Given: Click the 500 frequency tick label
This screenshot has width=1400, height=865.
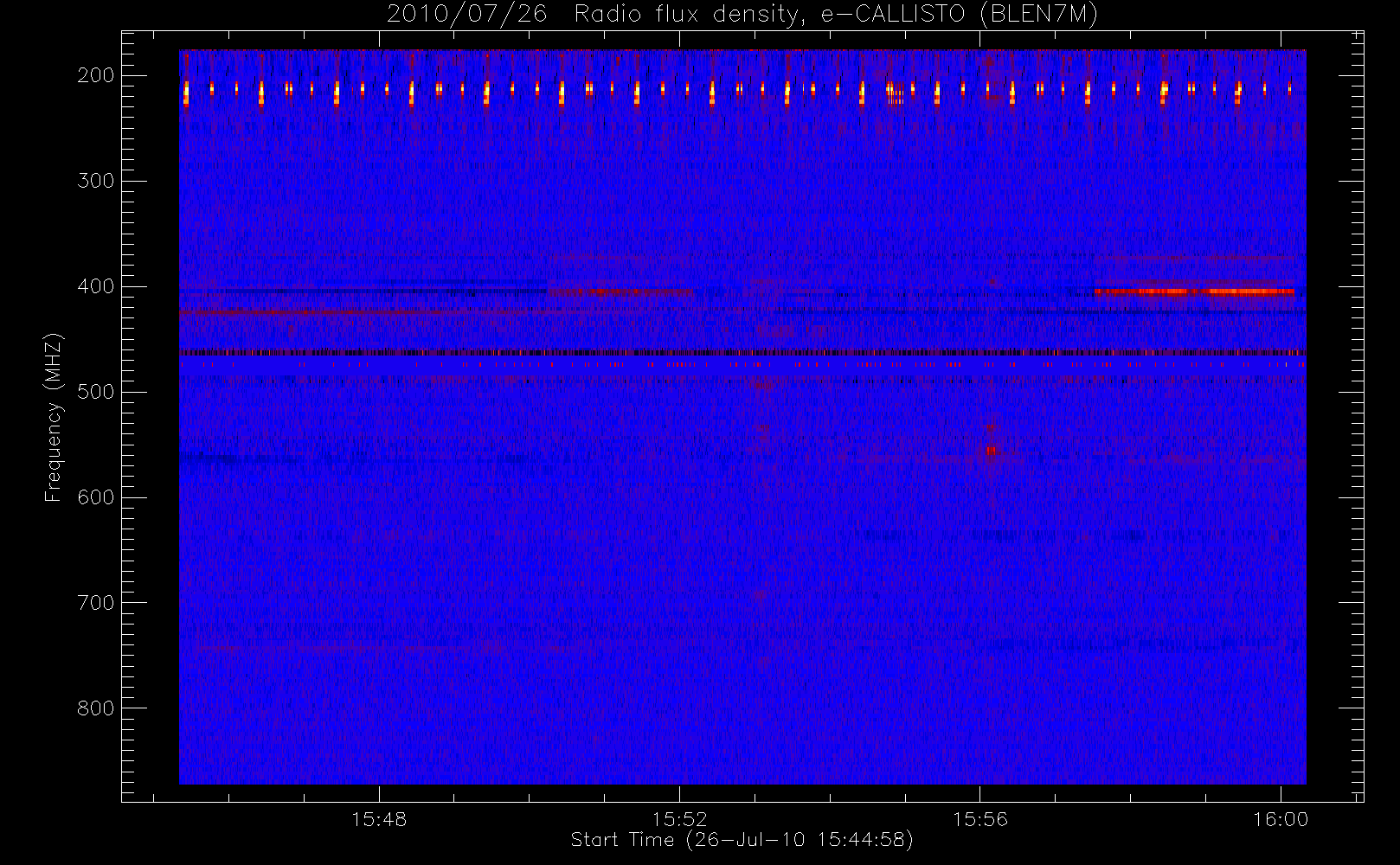Looking at the screenshot, I should (95, 392).
